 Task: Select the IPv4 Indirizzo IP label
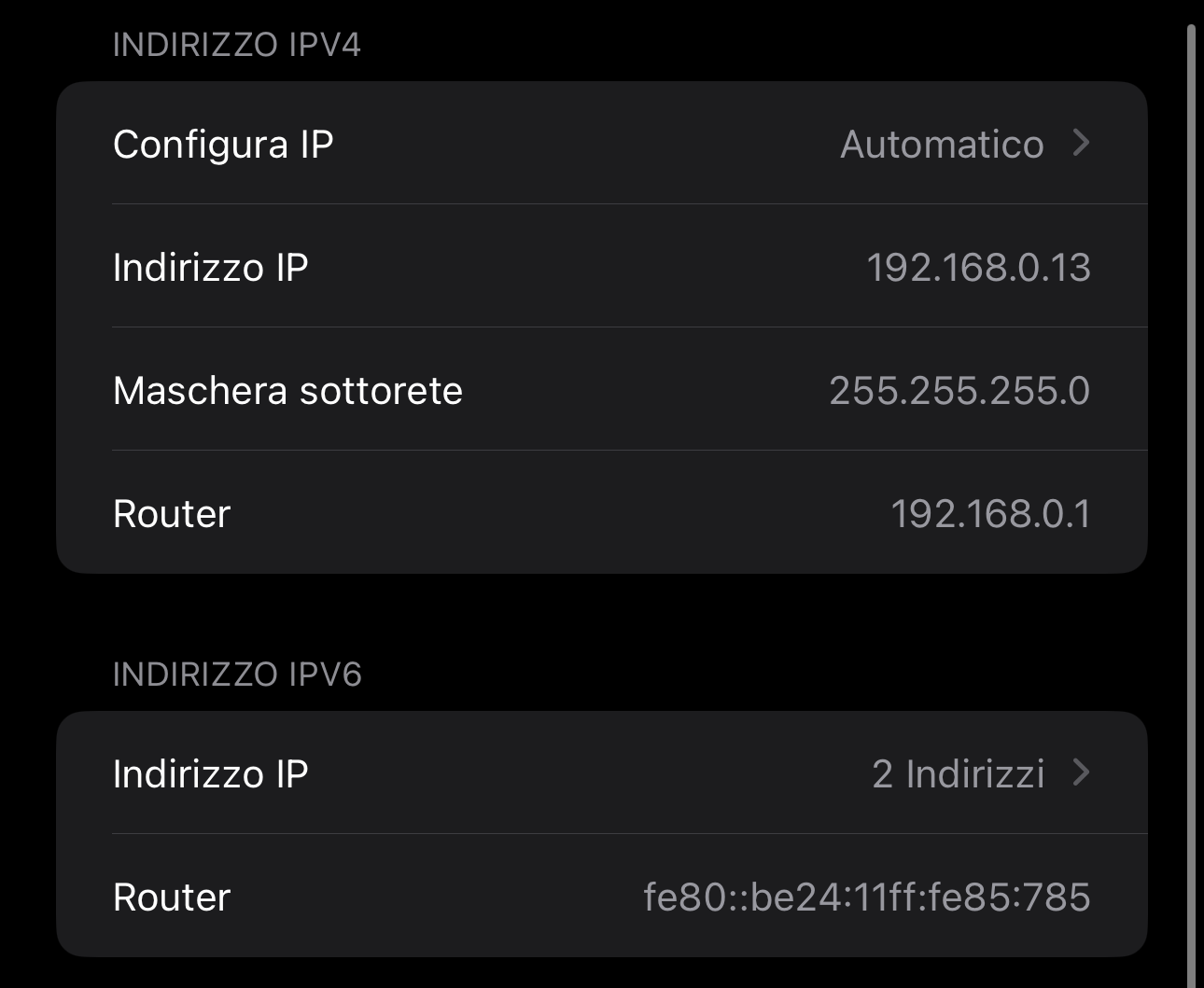210,268
